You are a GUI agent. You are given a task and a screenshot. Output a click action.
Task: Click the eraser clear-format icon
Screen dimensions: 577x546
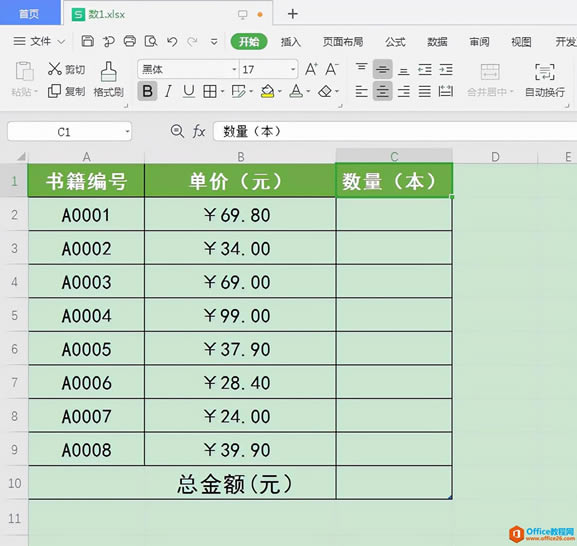(325, 91)
